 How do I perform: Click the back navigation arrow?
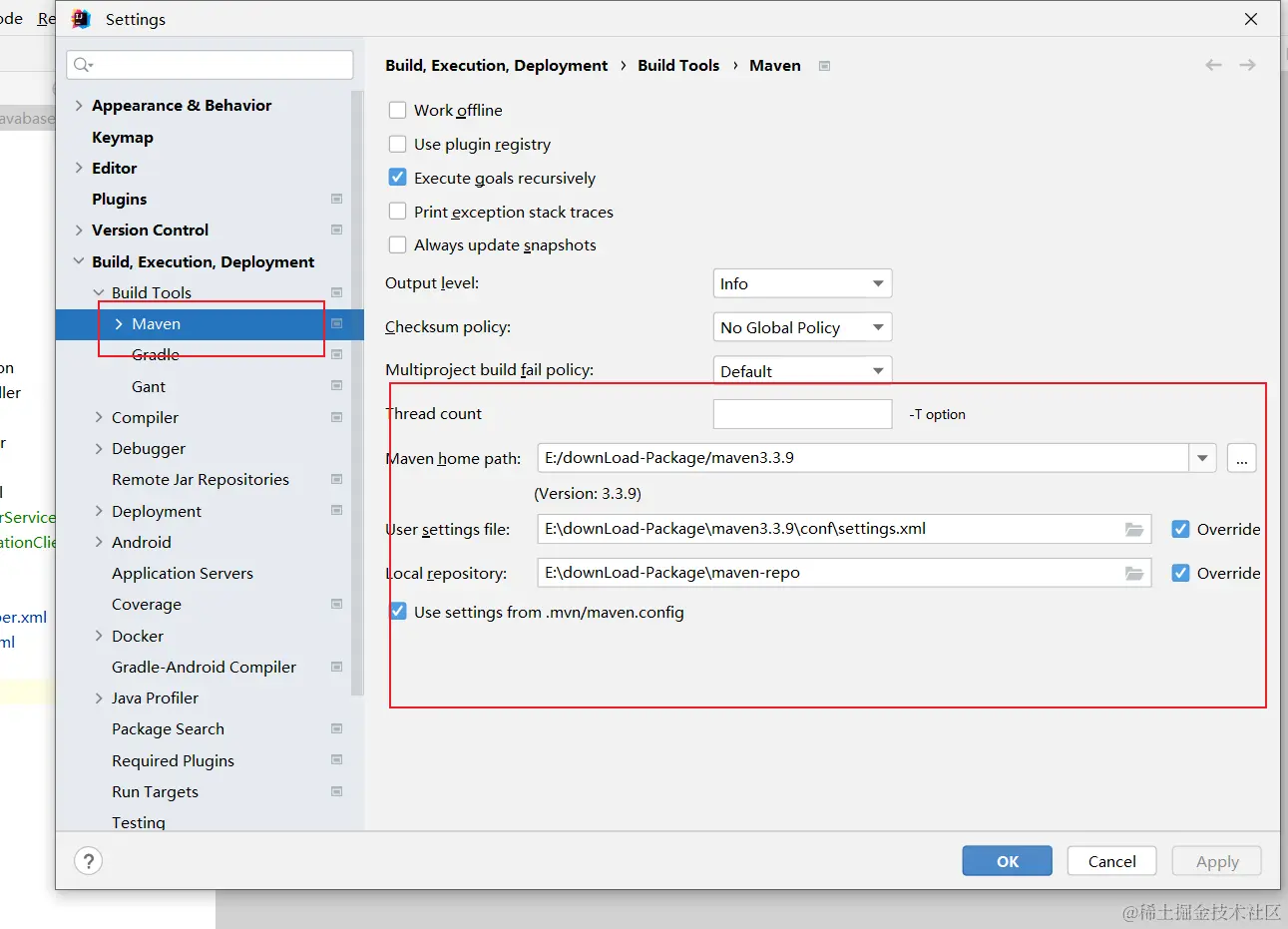pyautogui.click(x=1213, y=65)
